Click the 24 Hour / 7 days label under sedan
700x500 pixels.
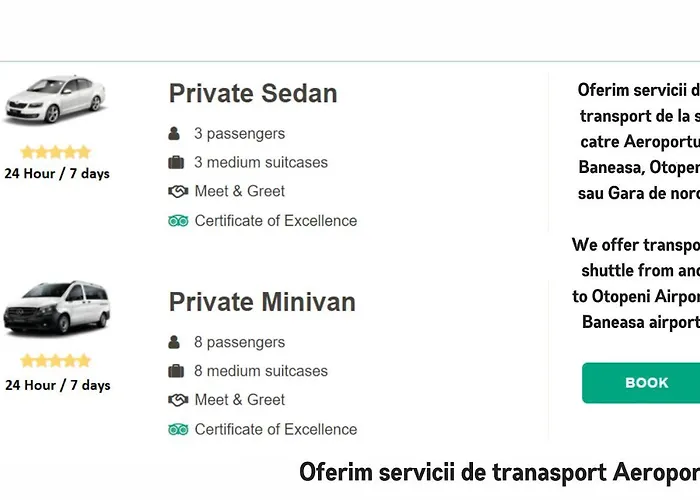[57, 173]
